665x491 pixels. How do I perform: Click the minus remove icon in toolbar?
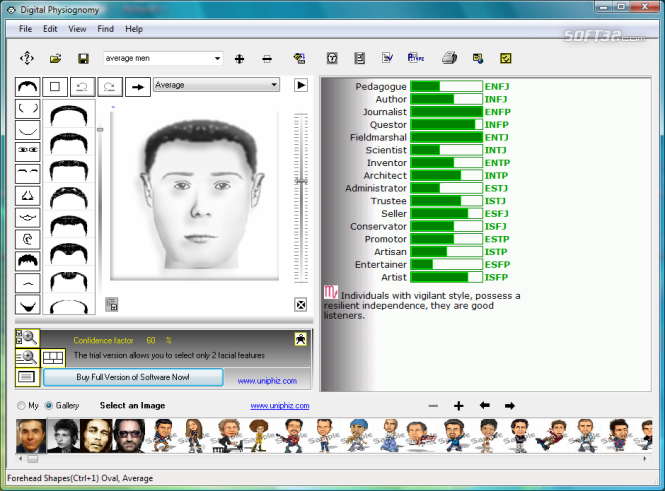(x=267, y=59)
